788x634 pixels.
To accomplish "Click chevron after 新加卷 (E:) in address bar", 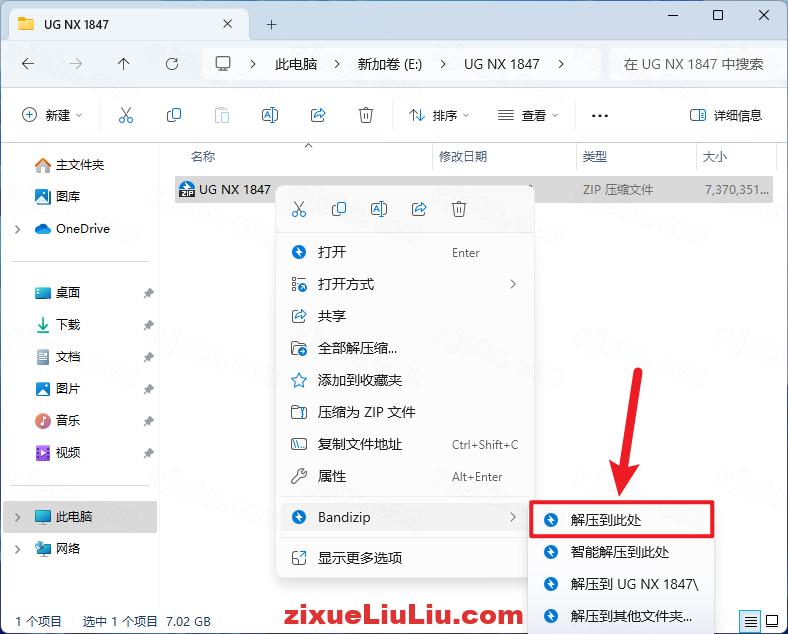I will click(x=443, y=64).
